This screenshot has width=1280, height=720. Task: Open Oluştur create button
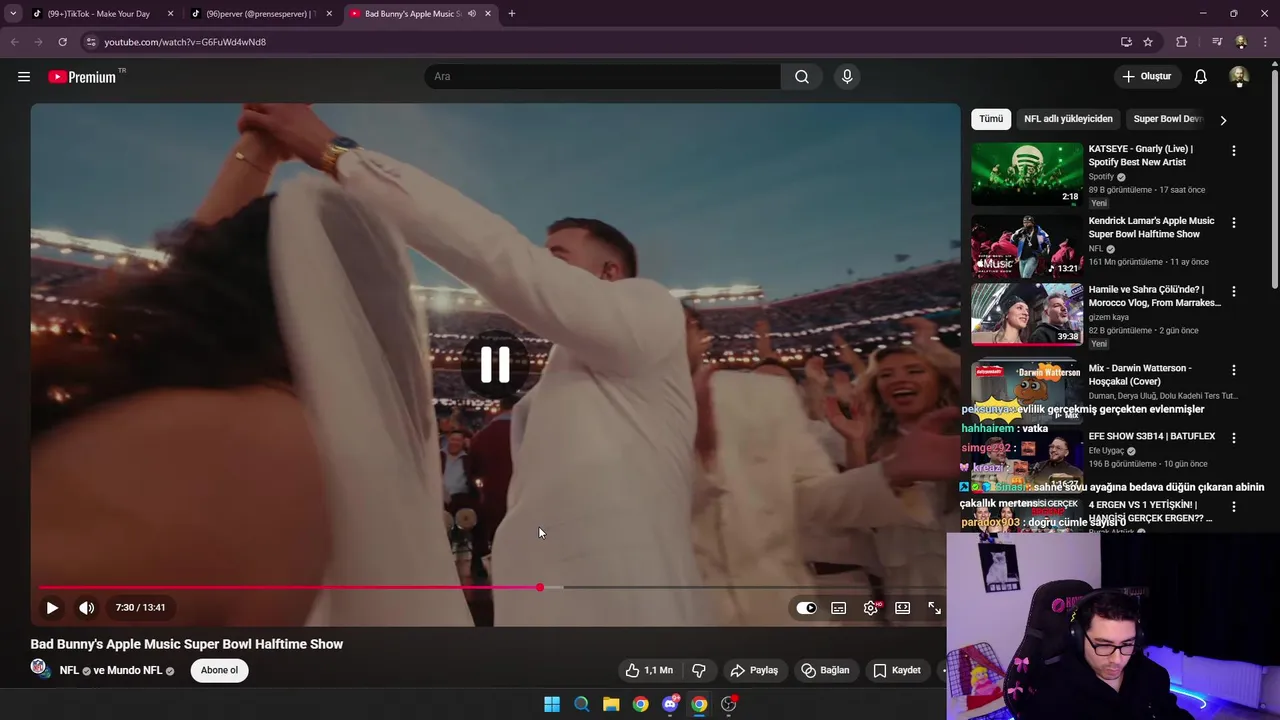click(1146, 77)
